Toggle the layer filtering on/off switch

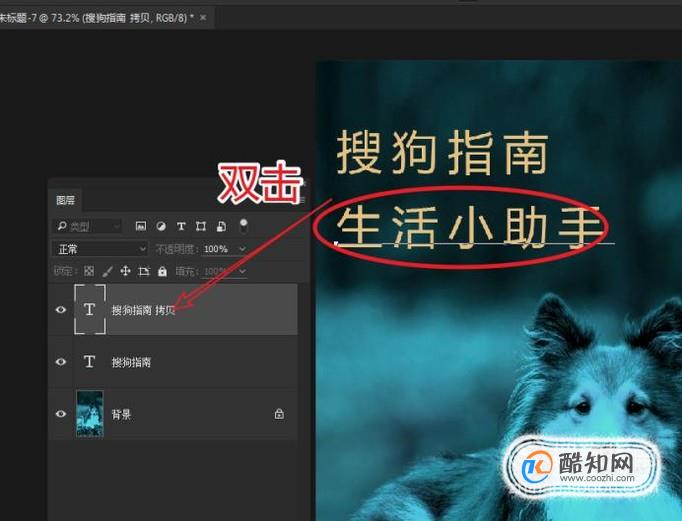pos(243,225)
